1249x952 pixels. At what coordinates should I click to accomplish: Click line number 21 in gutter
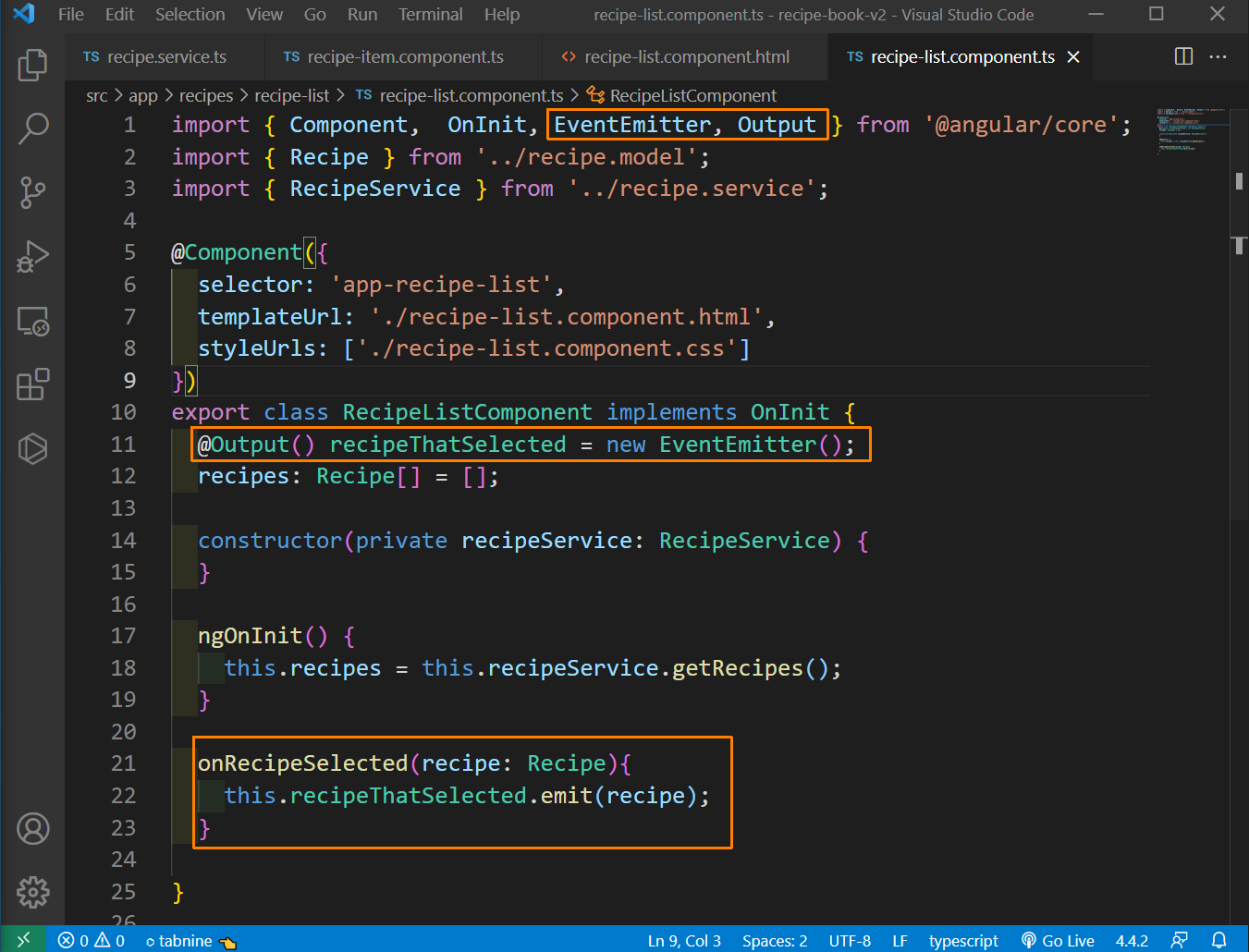tap(123, 763)
